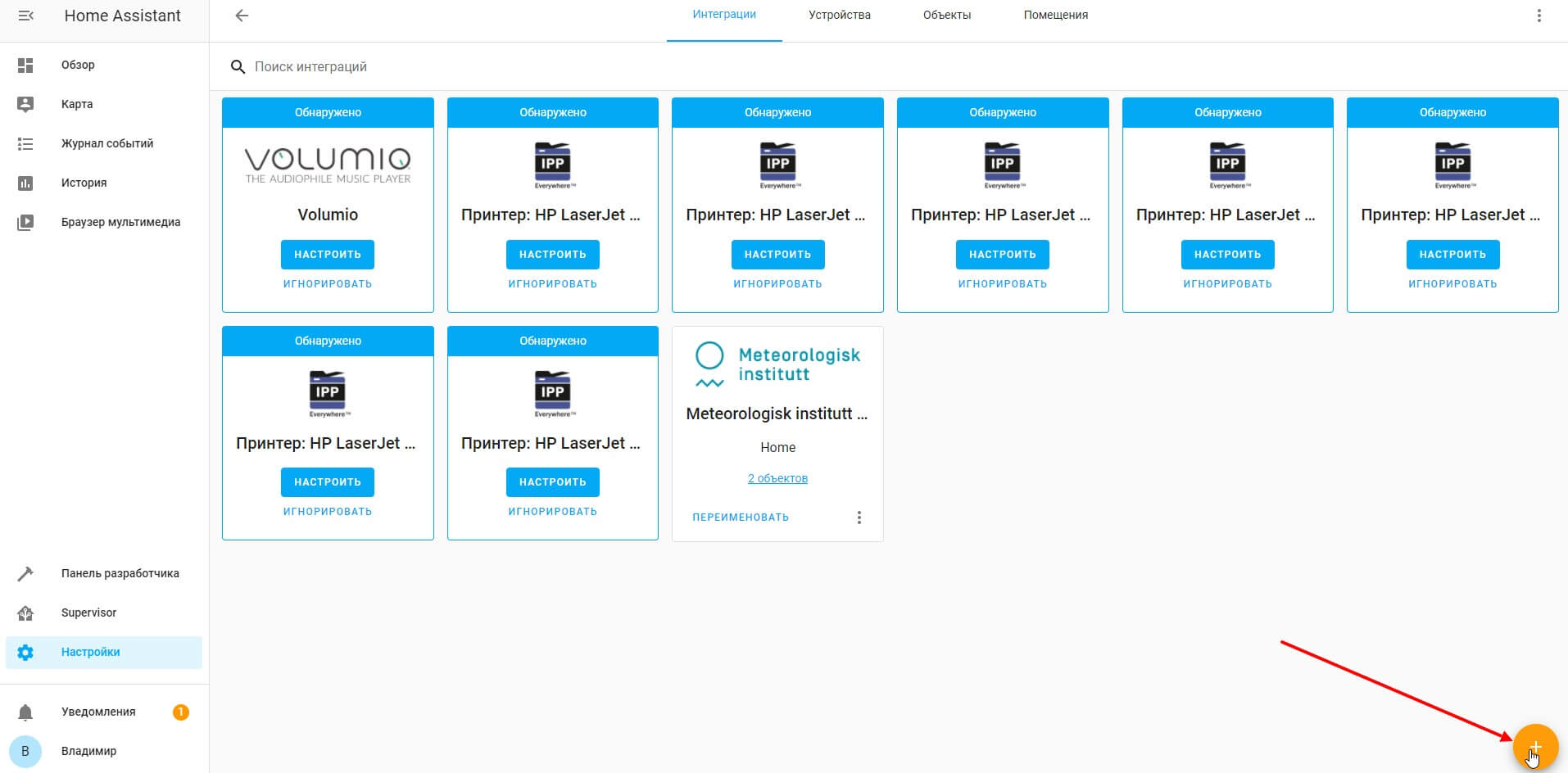Go back with the arrow icon
This screenshot has height=773, width=1568.
point(240,15)
